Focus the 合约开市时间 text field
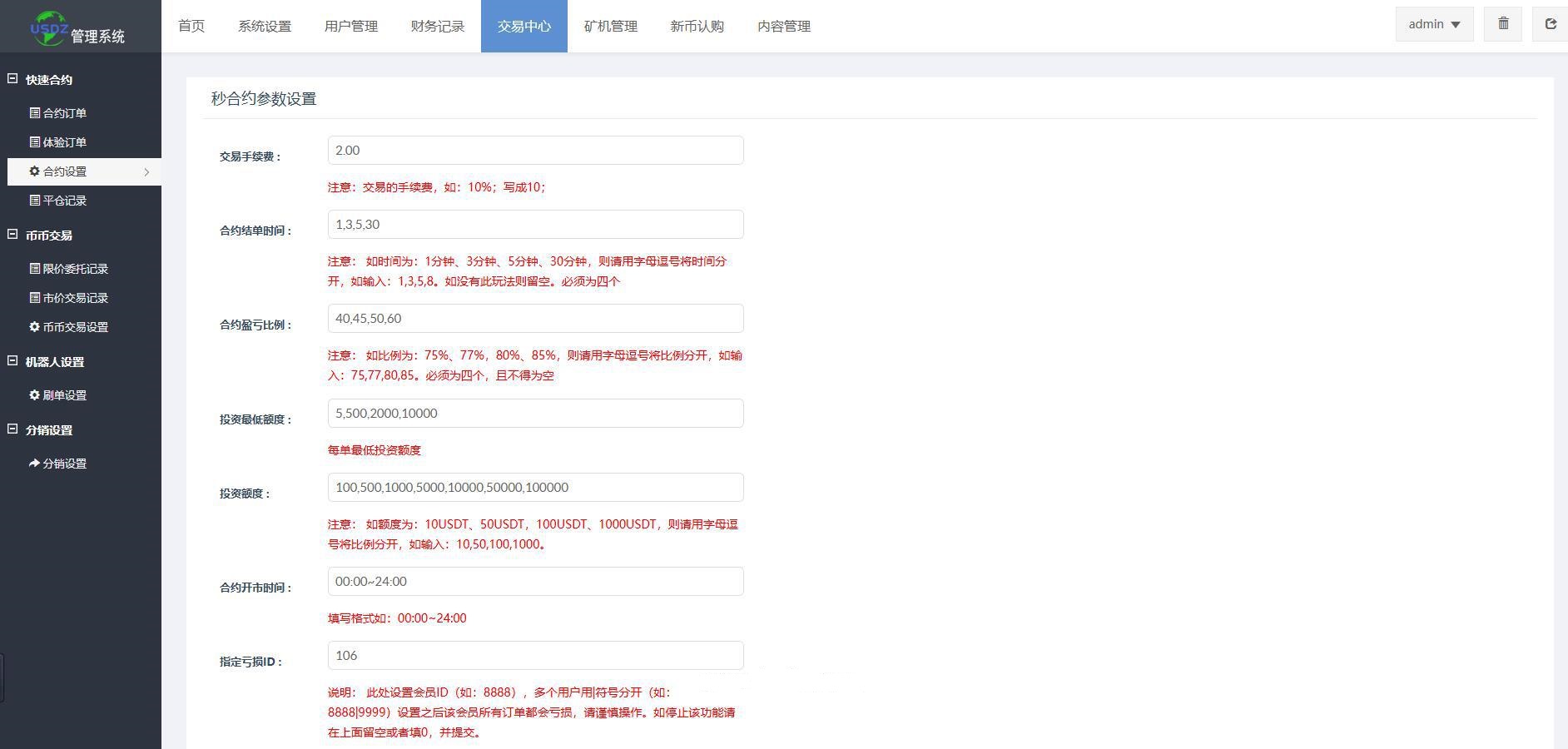This screenshot has width=1568, height=749. [535, 582]
